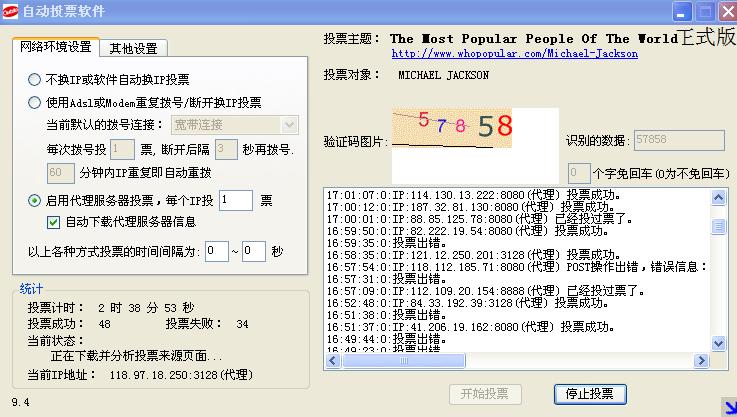Select log entry for IP 121.12.250.201:3128

tap(474, 255)
